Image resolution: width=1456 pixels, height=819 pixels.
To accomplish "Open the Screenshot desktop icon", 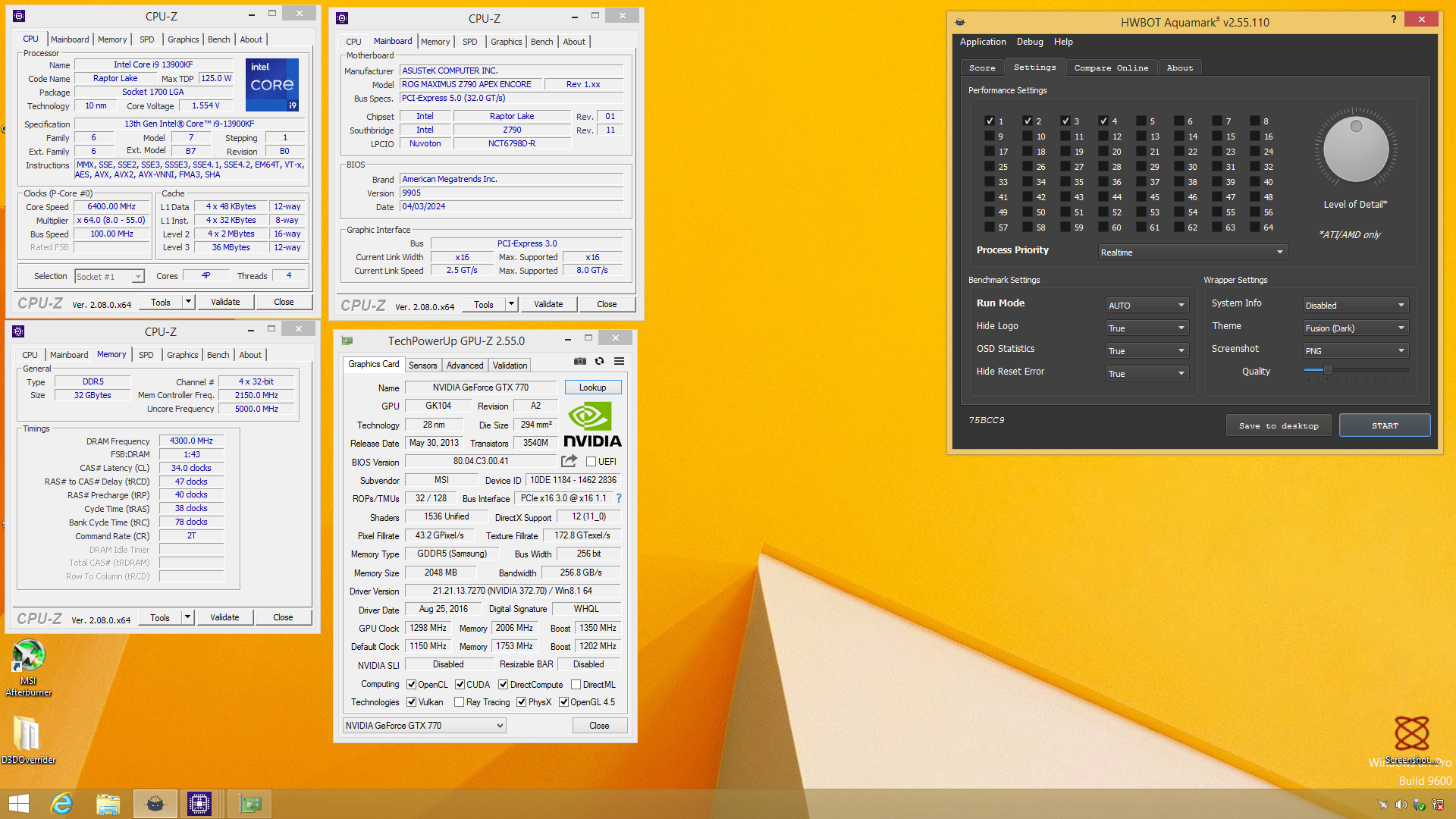I will (1411, 739).
